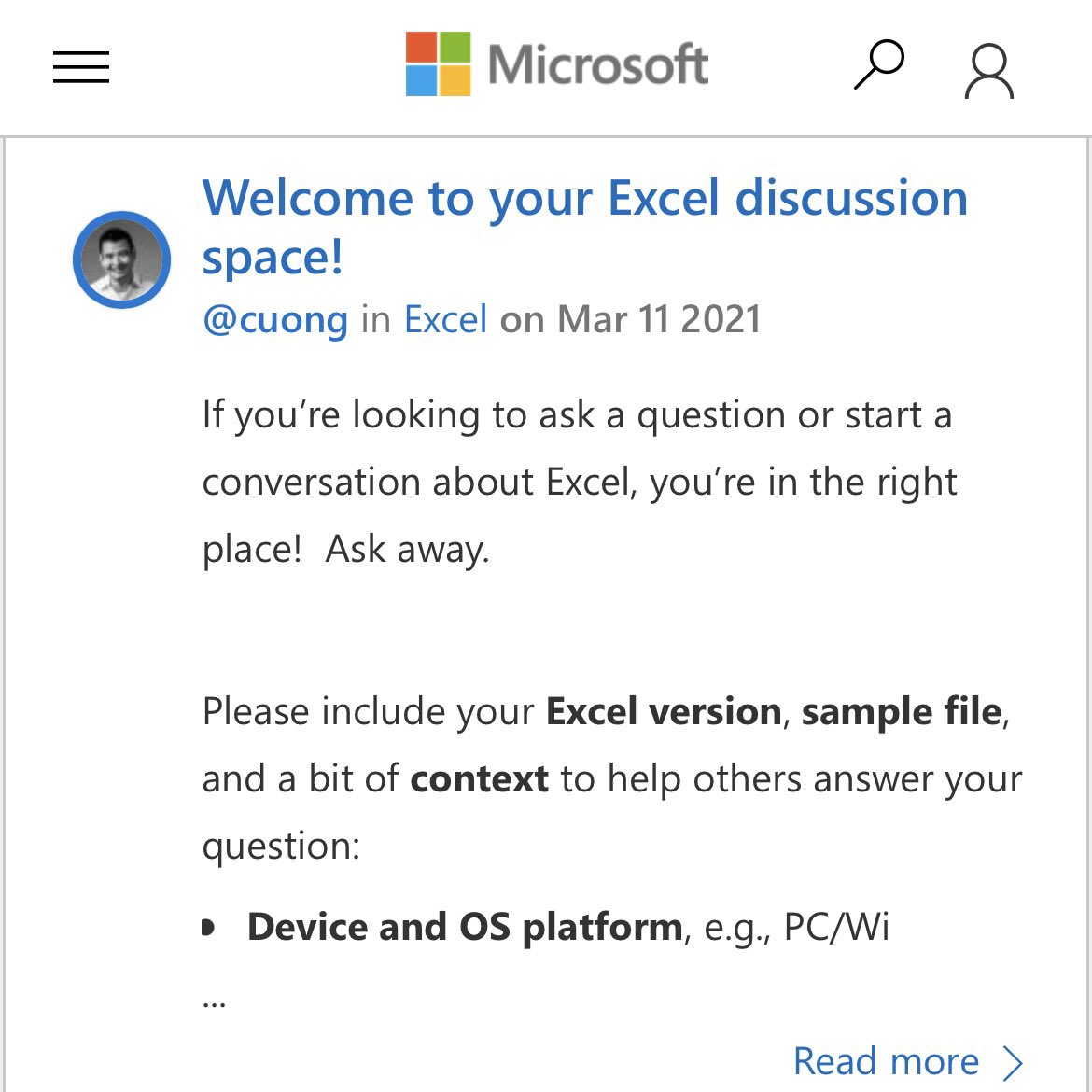The width and height of the screenshot is (1092, 1092).
Task: Go to the Excel community link in the byline
Action: [446, 319]
